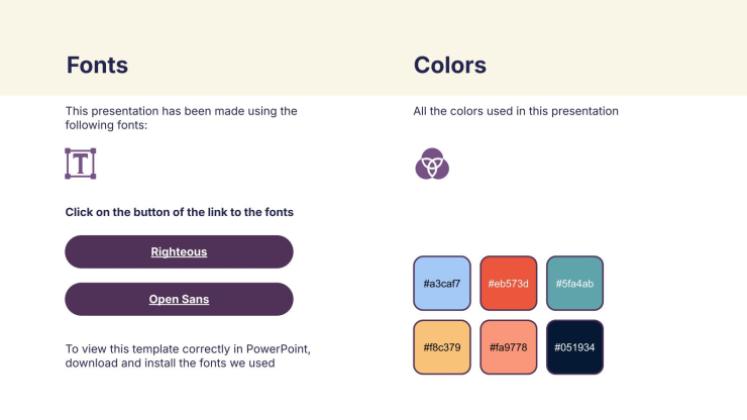The image size is (747, 420).
Task: Select the red-orange #eb573d swatch
Action: tap(508, 283)
